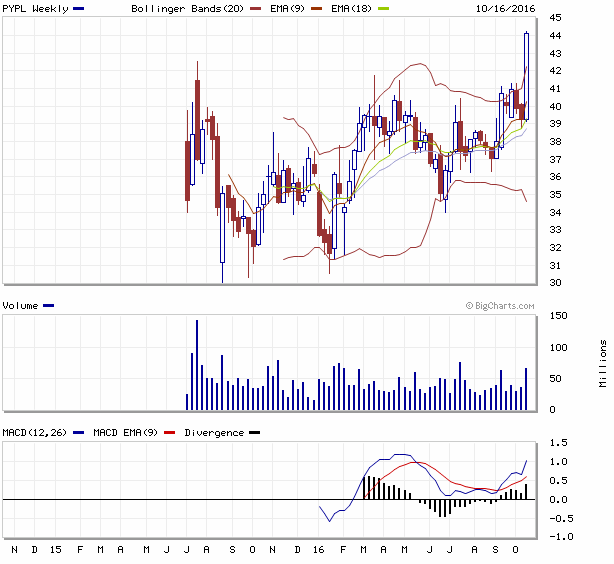Select the black Divergence legend swatch
The height and width of the screenshot is (564, 614).
[x=255, y=433]
